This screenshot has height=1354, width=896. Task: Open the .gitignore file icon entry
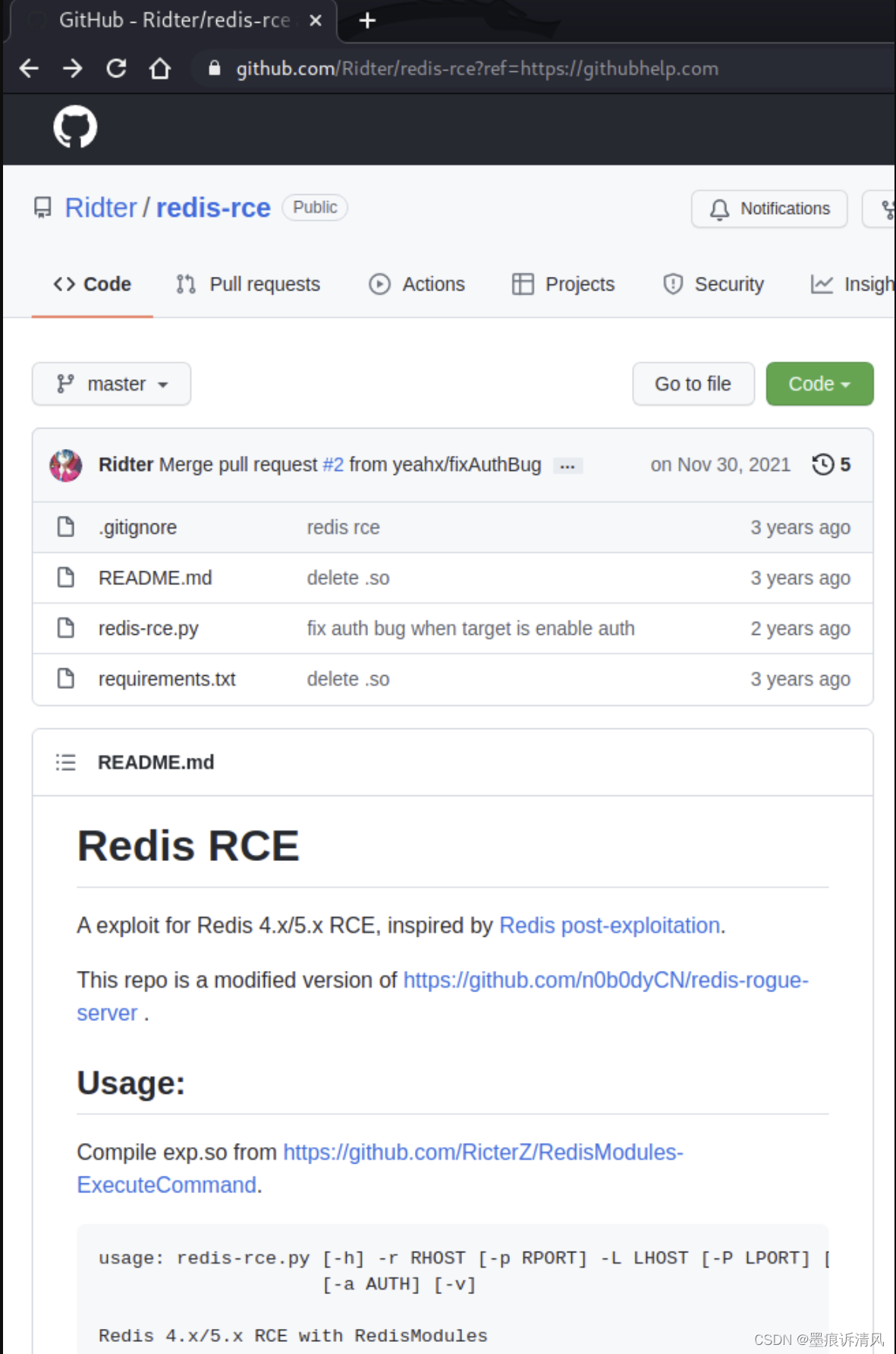[x=65, y=526]
